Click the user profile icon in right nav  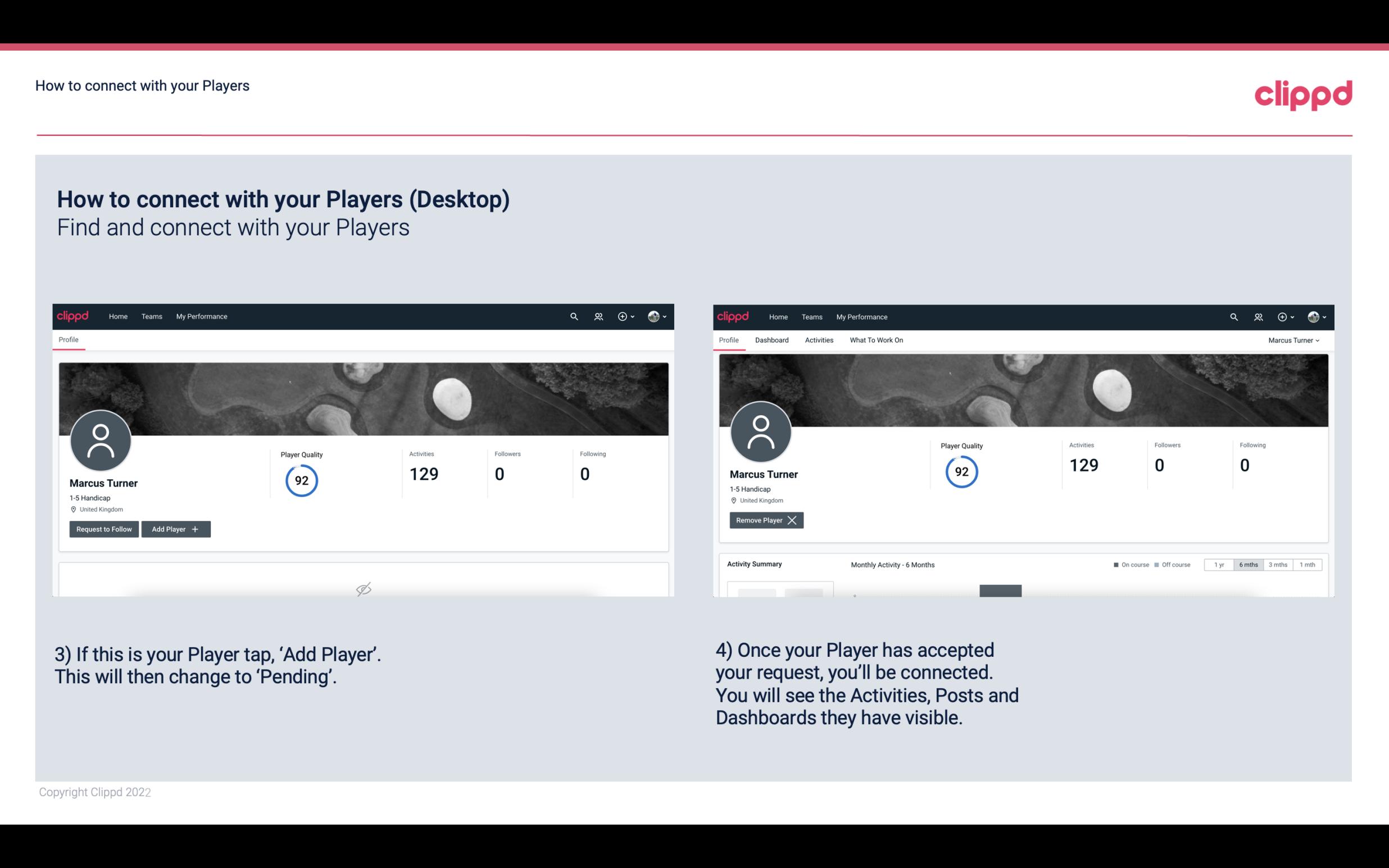click(1314, 316)
